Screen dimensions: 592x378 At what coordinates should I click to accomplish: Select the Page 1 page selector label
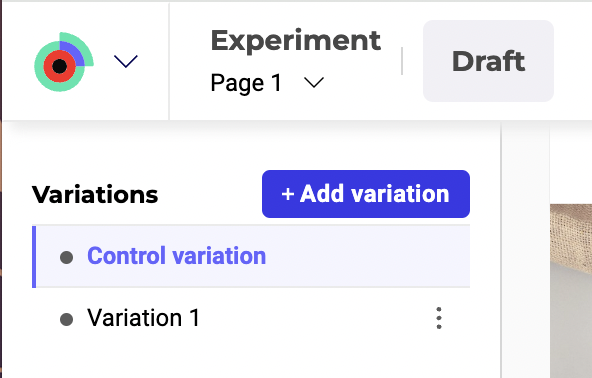[x=246, y=83]
